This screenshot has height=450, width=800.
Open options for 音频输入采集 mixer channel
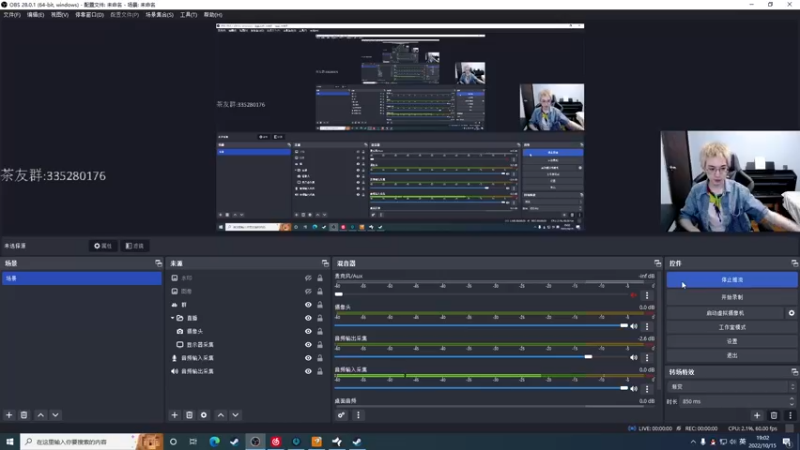(647, 389)
